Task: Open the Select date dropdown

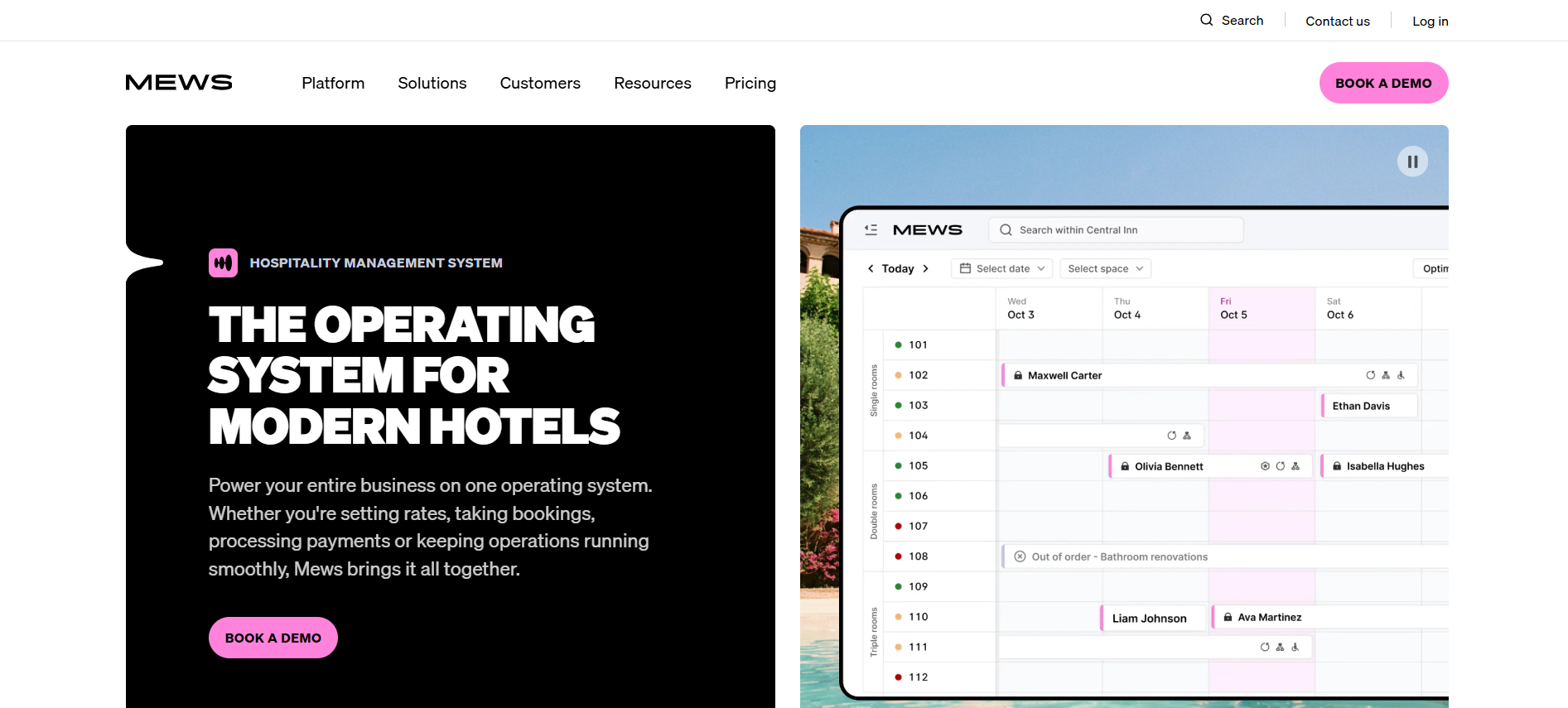Action: coord(1002,268)
